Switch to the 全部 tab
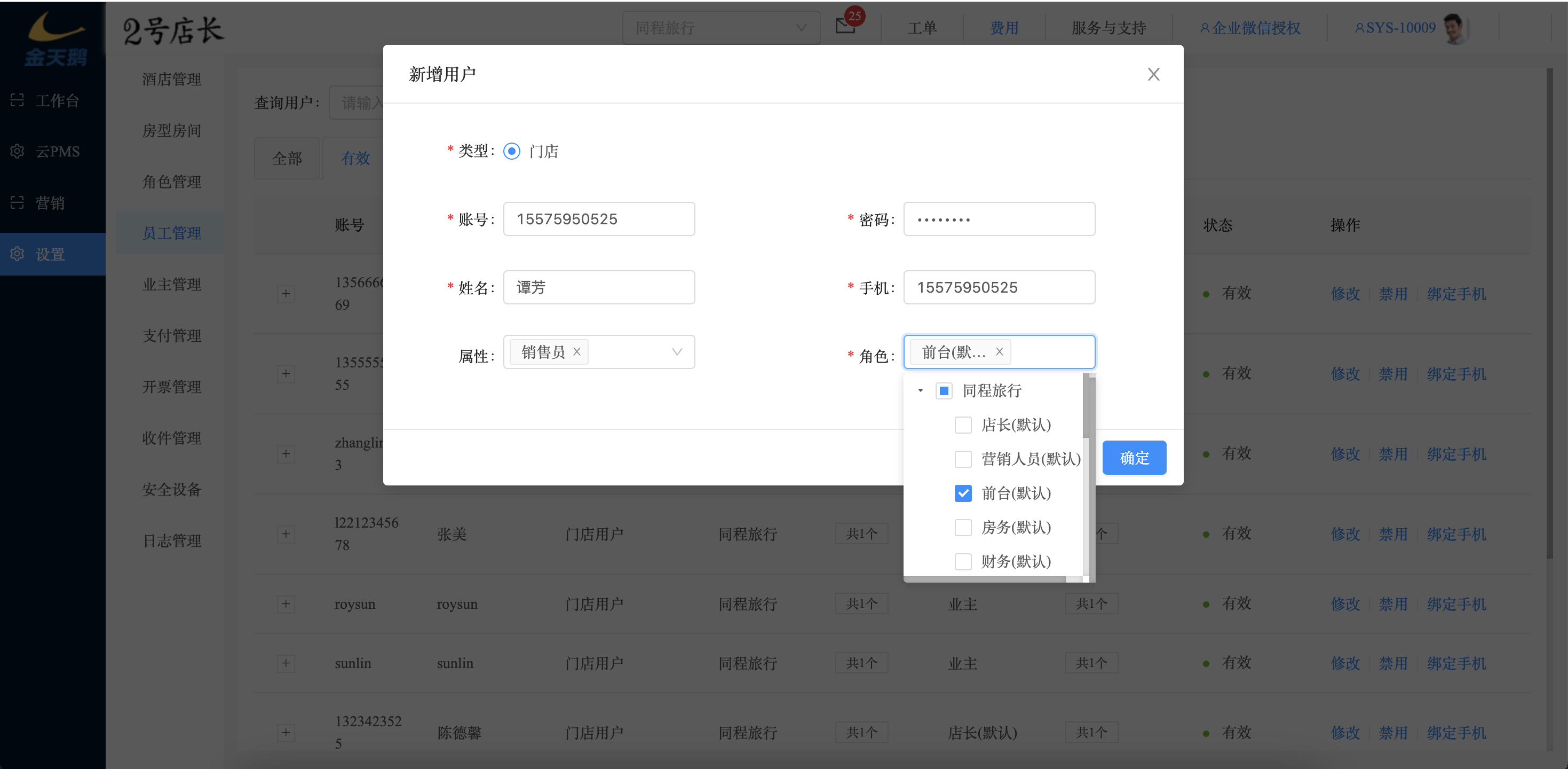Image resolution: width=1568 pixels, height=769 pixels. [287, 158]
